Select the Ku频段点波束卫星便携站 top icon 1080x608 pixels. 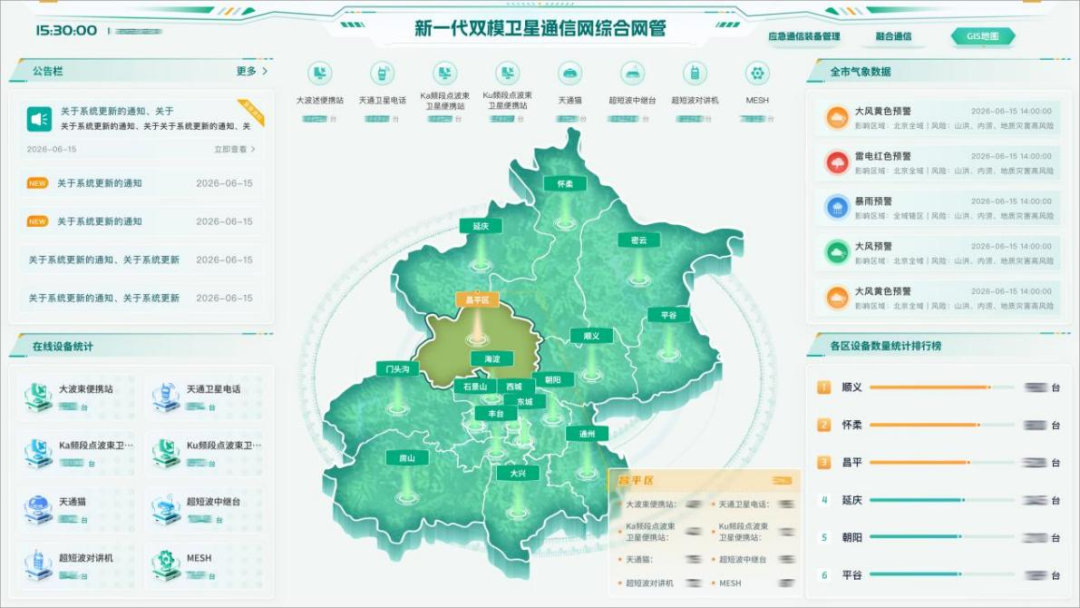(x=508, y=73)
